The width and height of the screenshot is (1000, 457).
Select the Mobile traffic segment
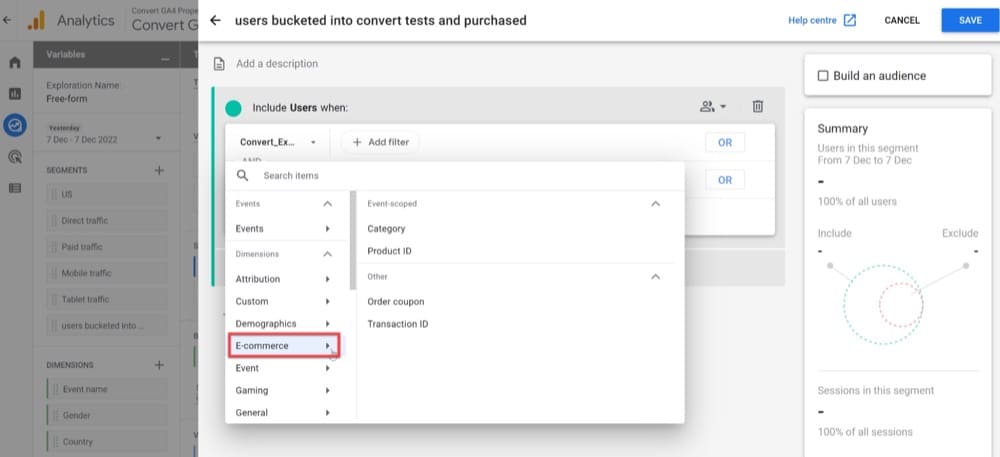(x=107, y=273)
